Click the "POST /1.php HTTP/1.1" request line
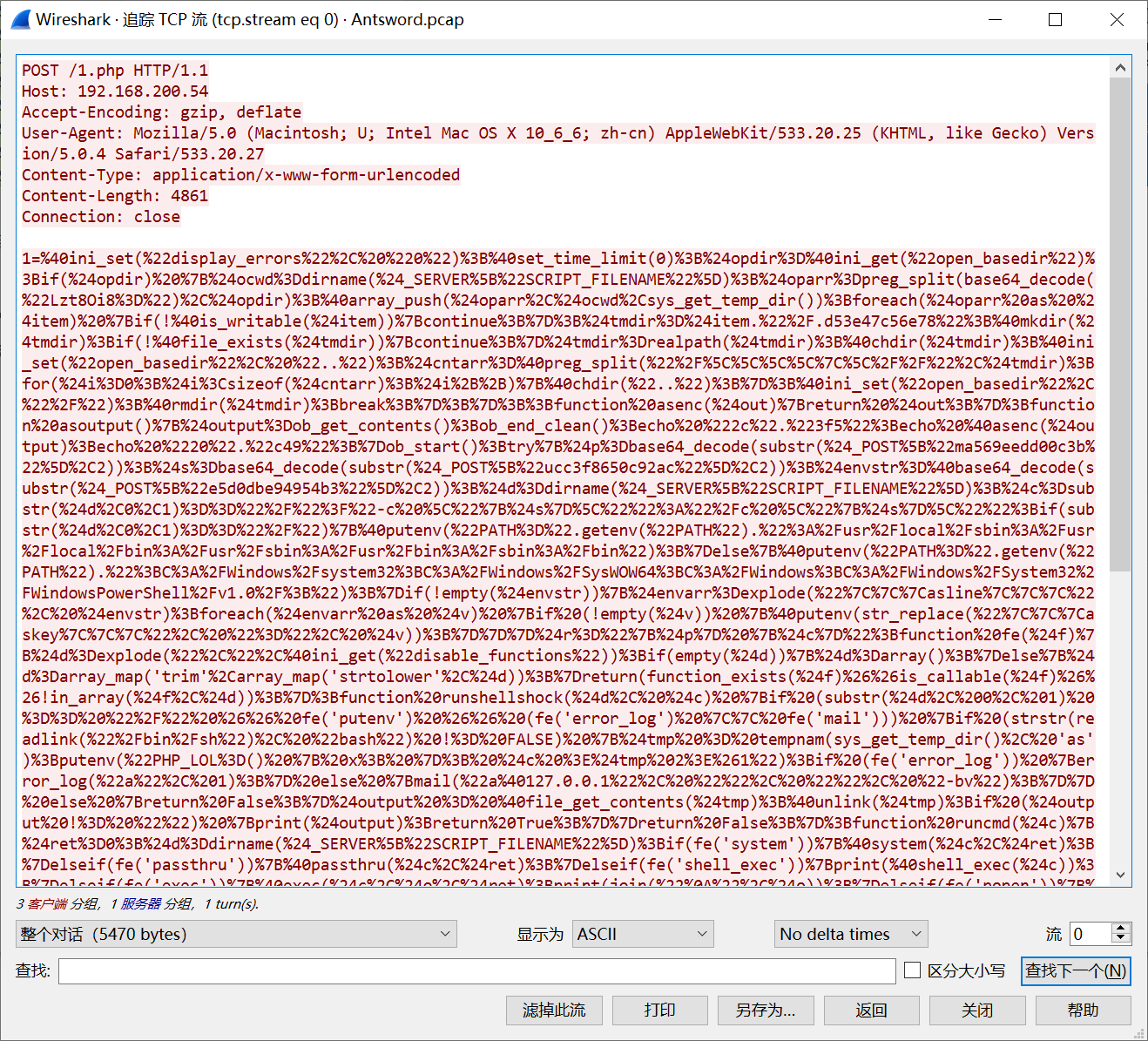 pos(115,71)
